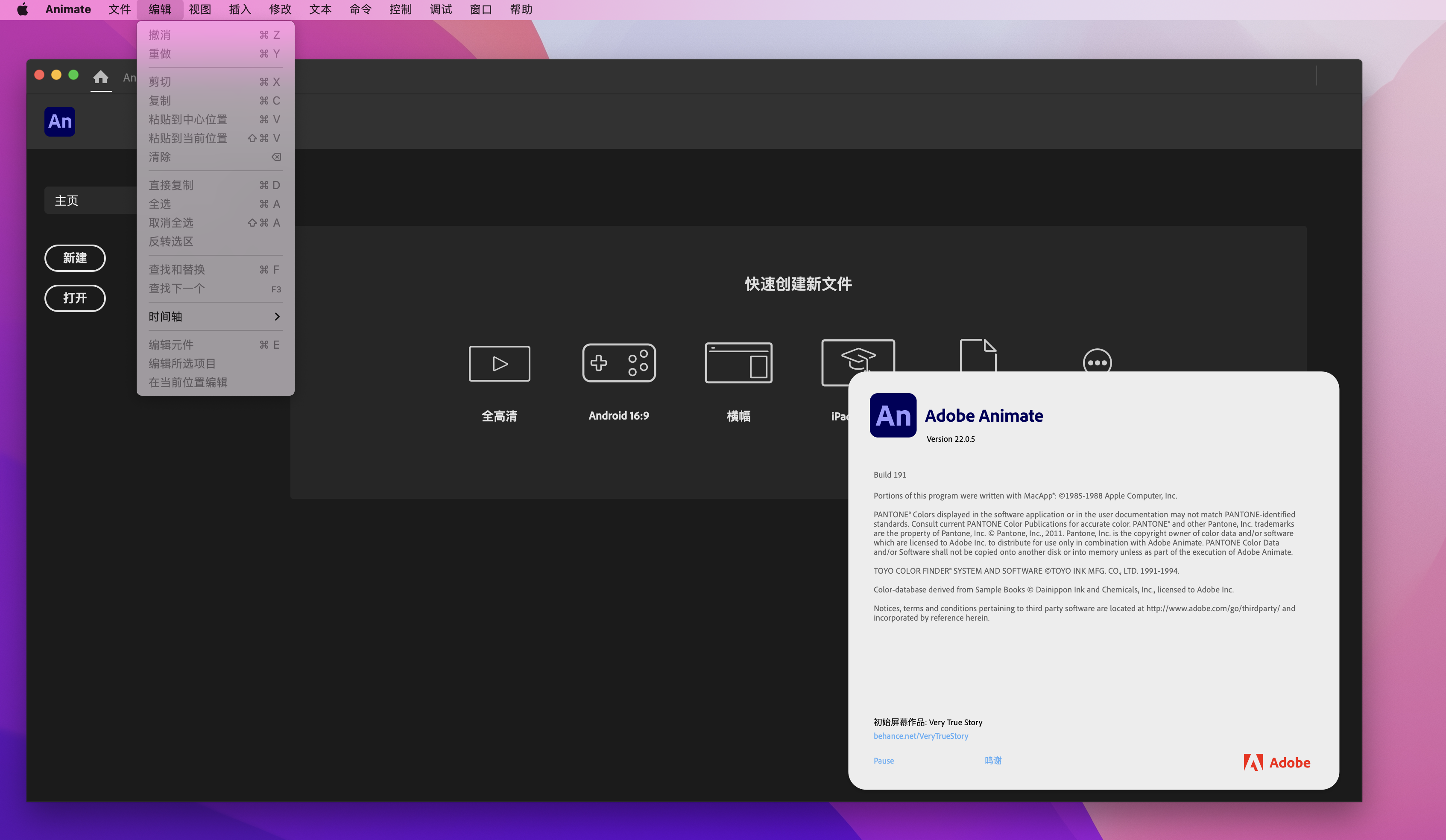The width and height of the screenshot is (1446, 840).
Task: Choose 取消全选 menu entry
Action: (x=215, y=222)
